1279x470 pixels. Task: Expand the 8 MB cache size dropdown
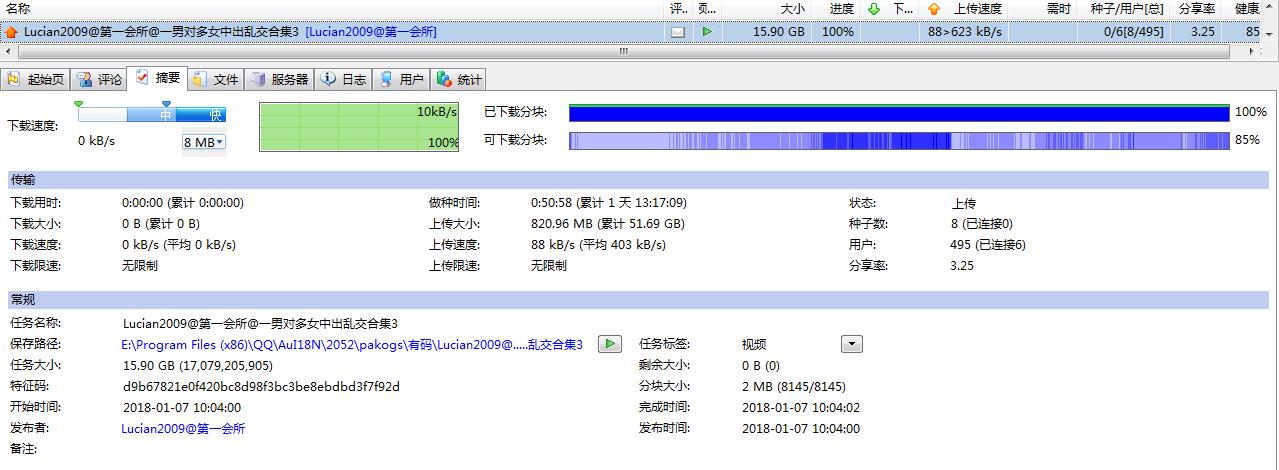[204, 142]
